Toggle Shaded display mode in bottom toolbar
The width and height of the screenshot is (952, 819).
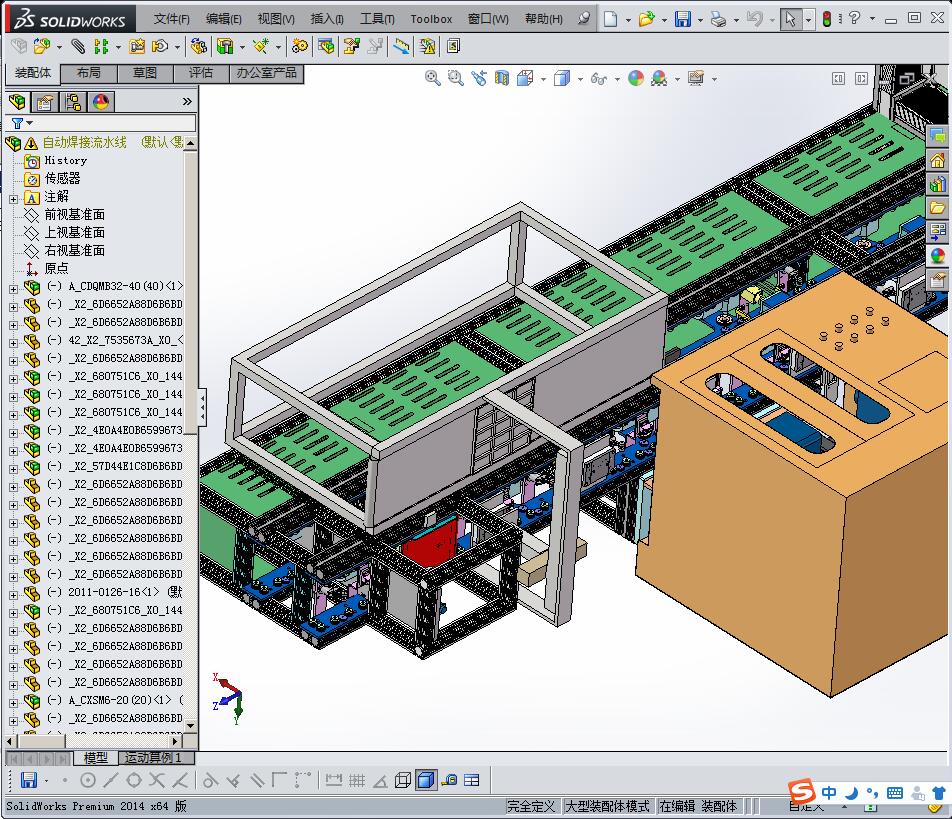(x=426, y=780)
